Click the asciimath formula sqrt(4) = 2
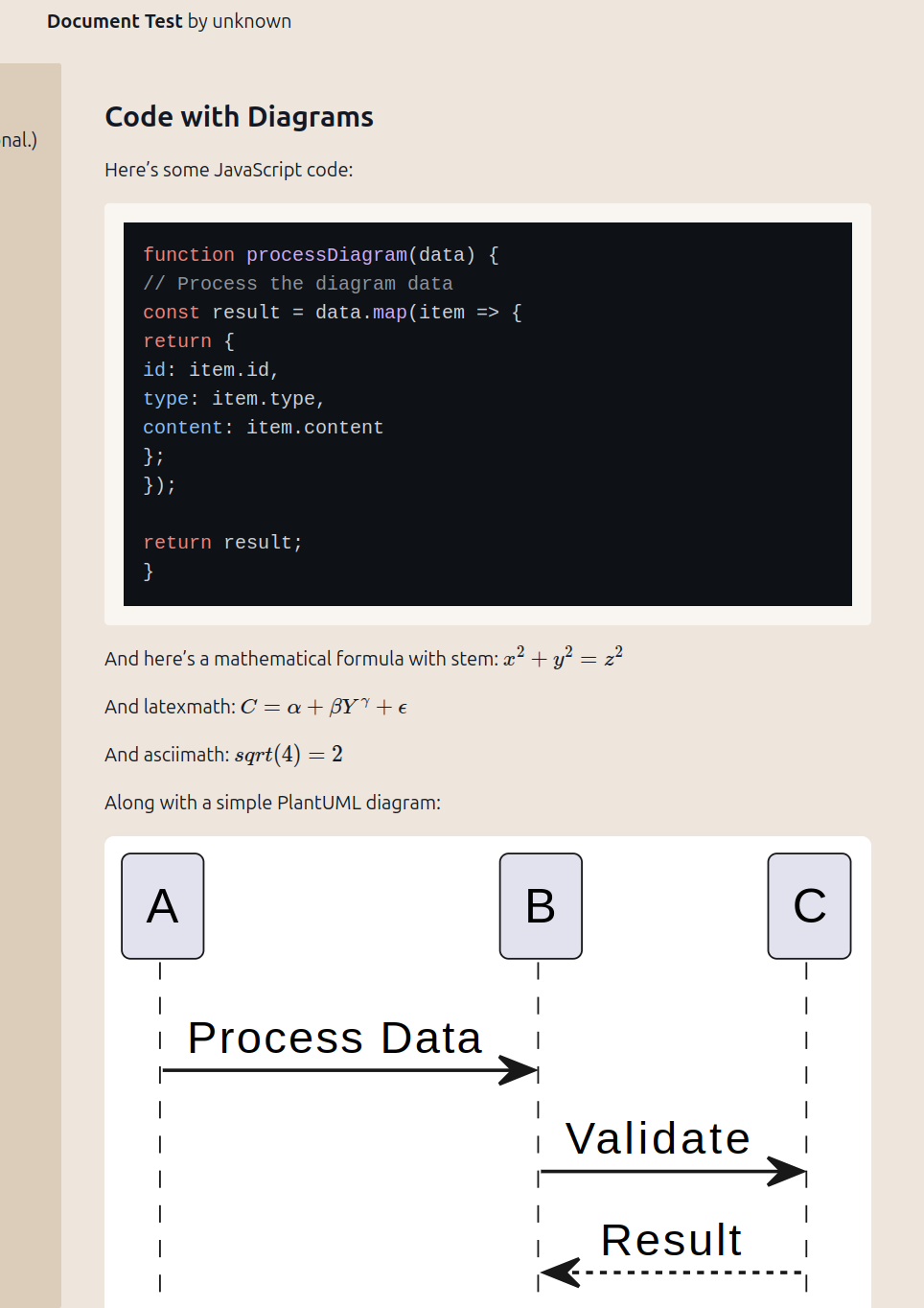Viewport: 924px width, 1308px height. (x=289, y=755)
